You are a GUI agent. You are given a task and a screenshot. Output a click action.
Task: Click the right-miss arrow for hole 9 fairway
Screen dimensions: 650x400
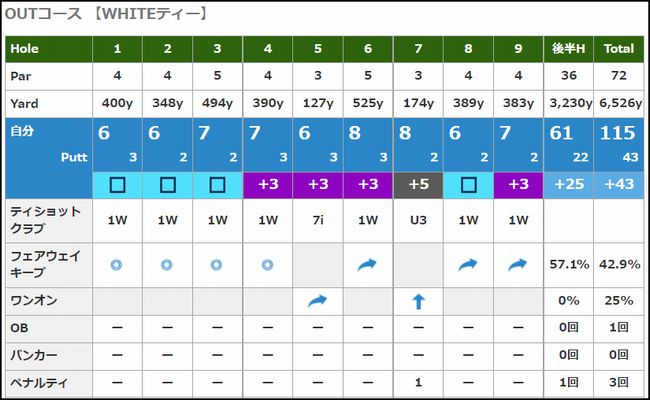[x=517, y=264]
